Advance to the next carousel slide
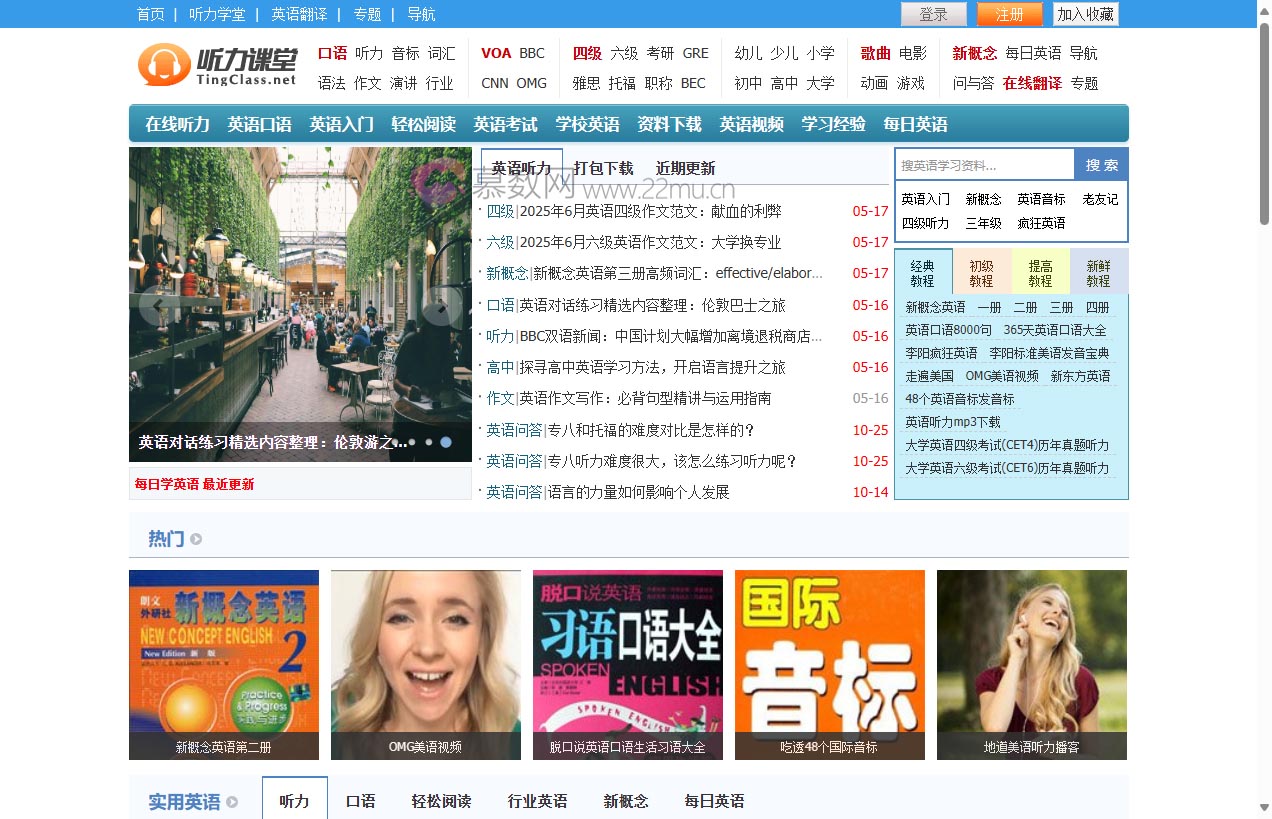 coord(441,306)
